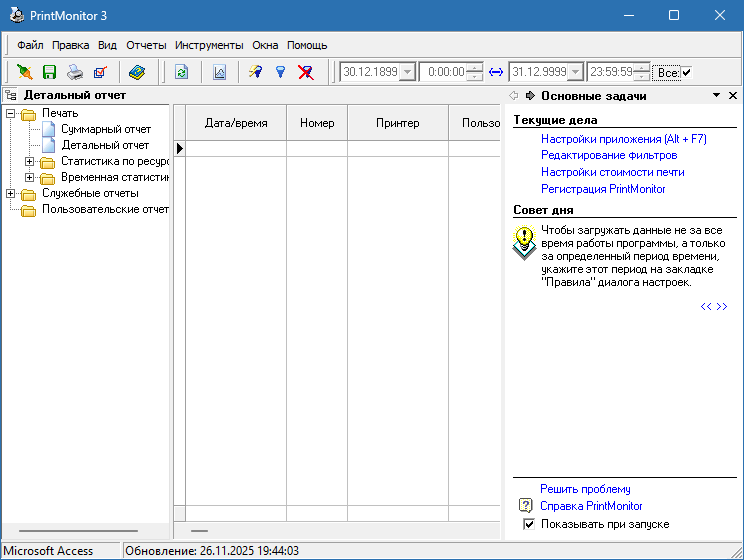Click the printer icon in toolbar
The width and height of the screenshot is (744, 560).
pyautogui.click(x=74, y=72)
